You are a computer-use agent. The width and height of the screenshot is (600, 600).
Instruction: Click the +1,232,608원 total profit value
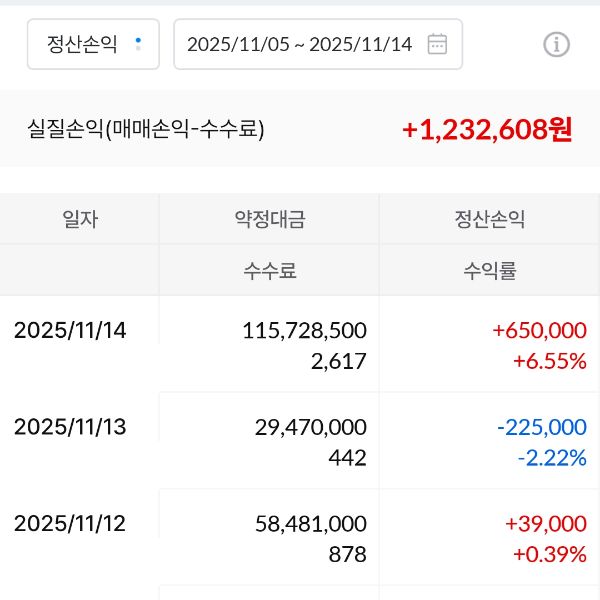[487, 129]
